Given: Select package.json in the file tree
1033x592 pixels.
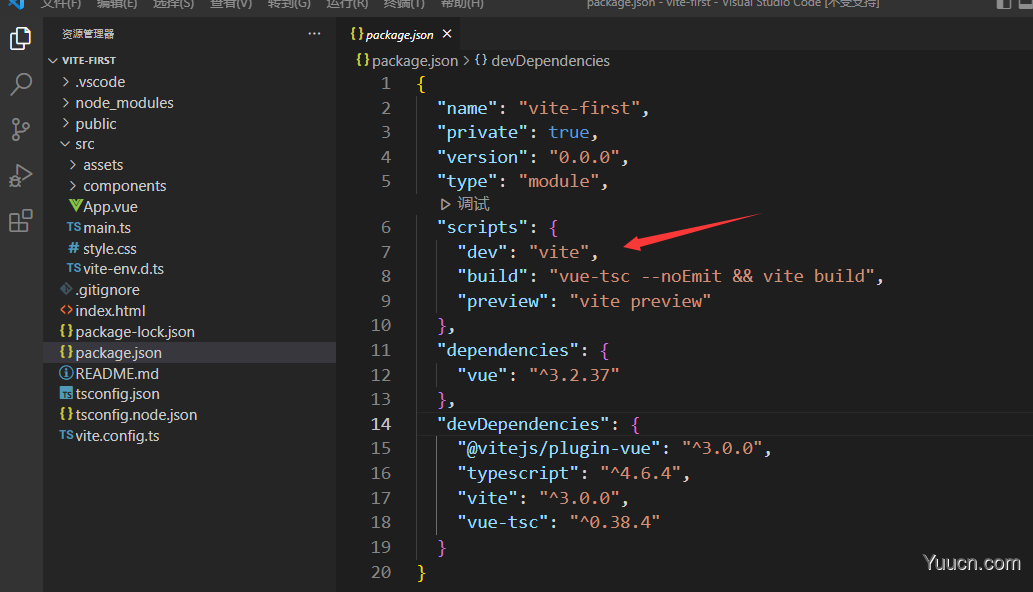Looking at the screenshot, I should pos(119,353).
